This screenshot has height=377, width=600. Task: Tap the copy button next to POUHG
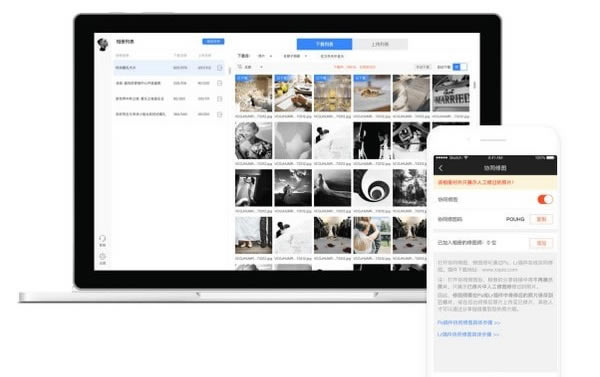pyautogui.click(x=541, y=219)
